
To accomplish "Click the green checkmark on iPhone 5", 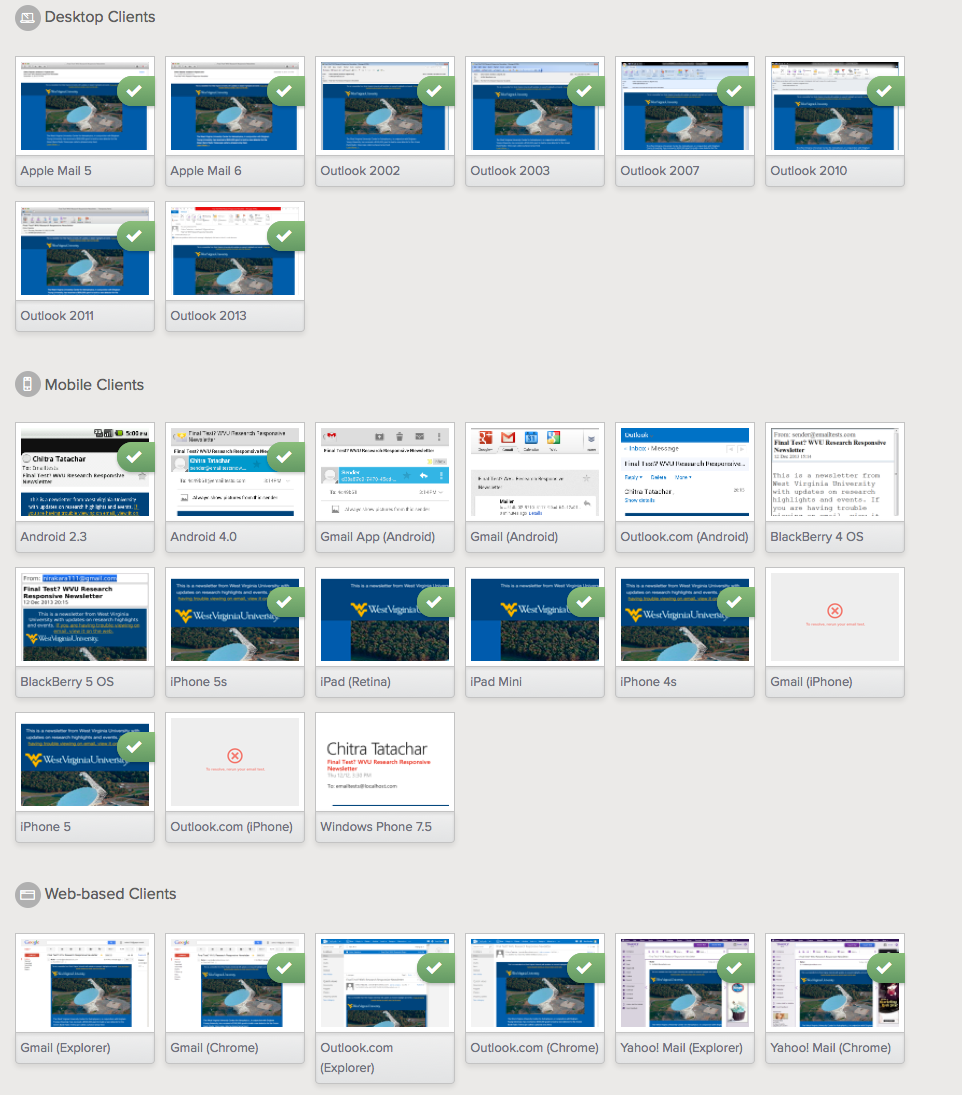I will [135, 747].
